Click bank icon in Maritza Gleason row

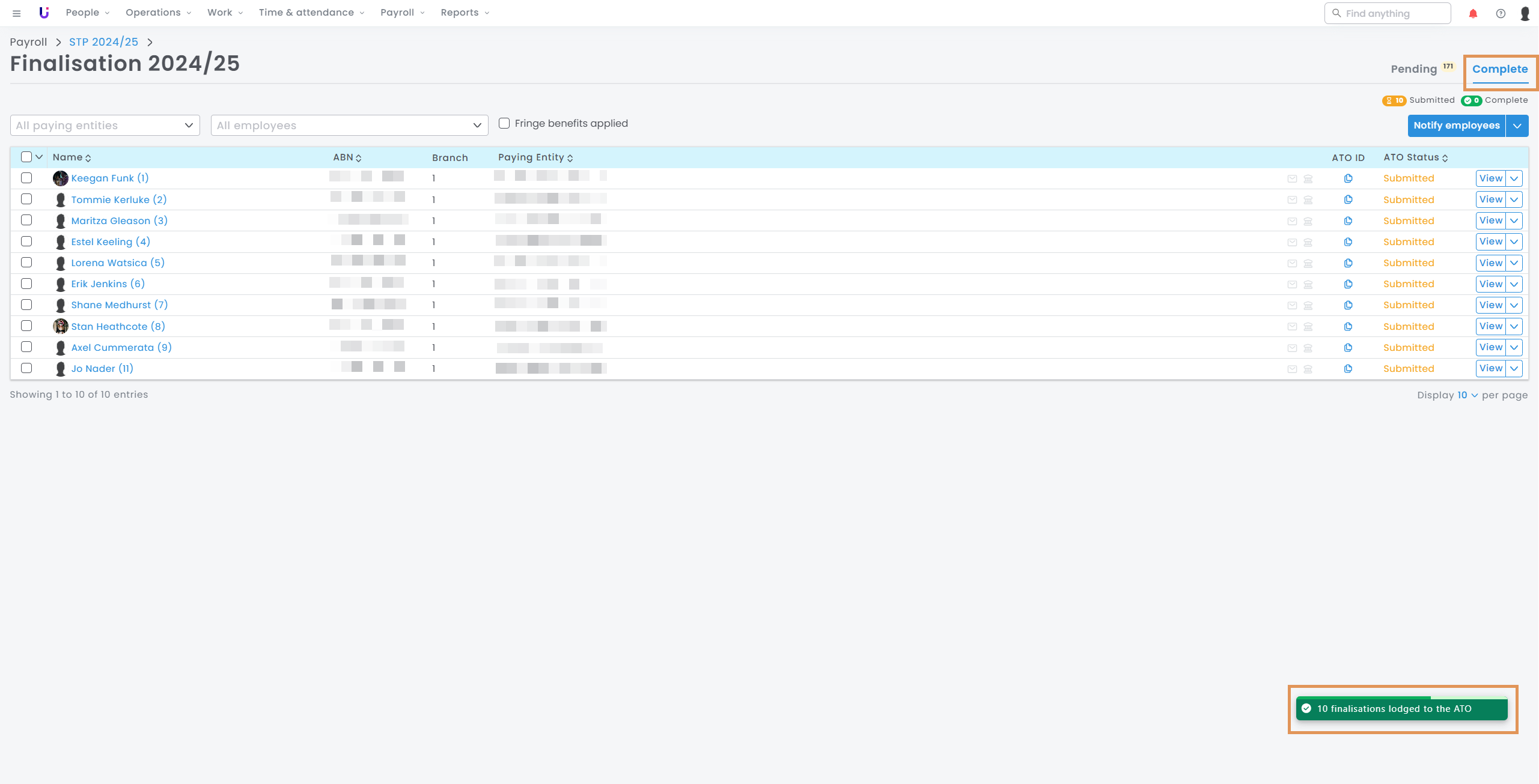(x=1308, y=221)
